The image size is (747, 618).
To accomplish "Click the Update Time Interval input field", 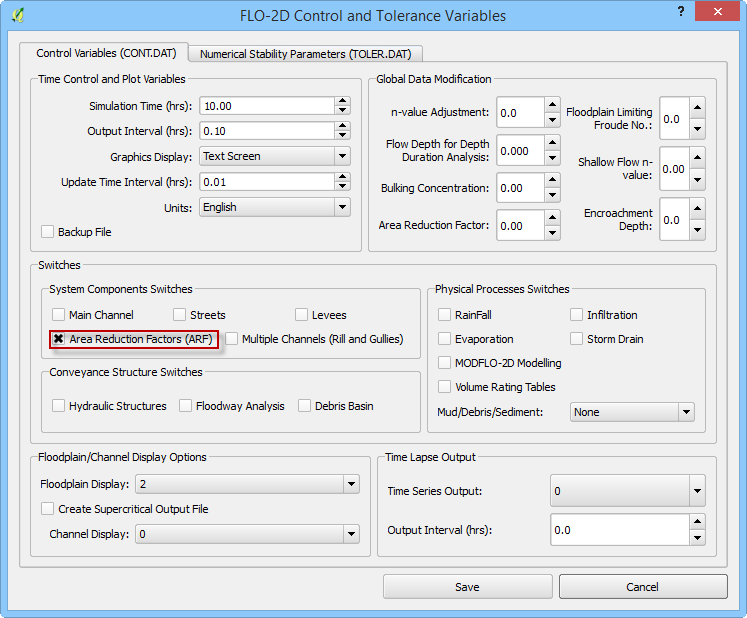I will click(265, 182).
